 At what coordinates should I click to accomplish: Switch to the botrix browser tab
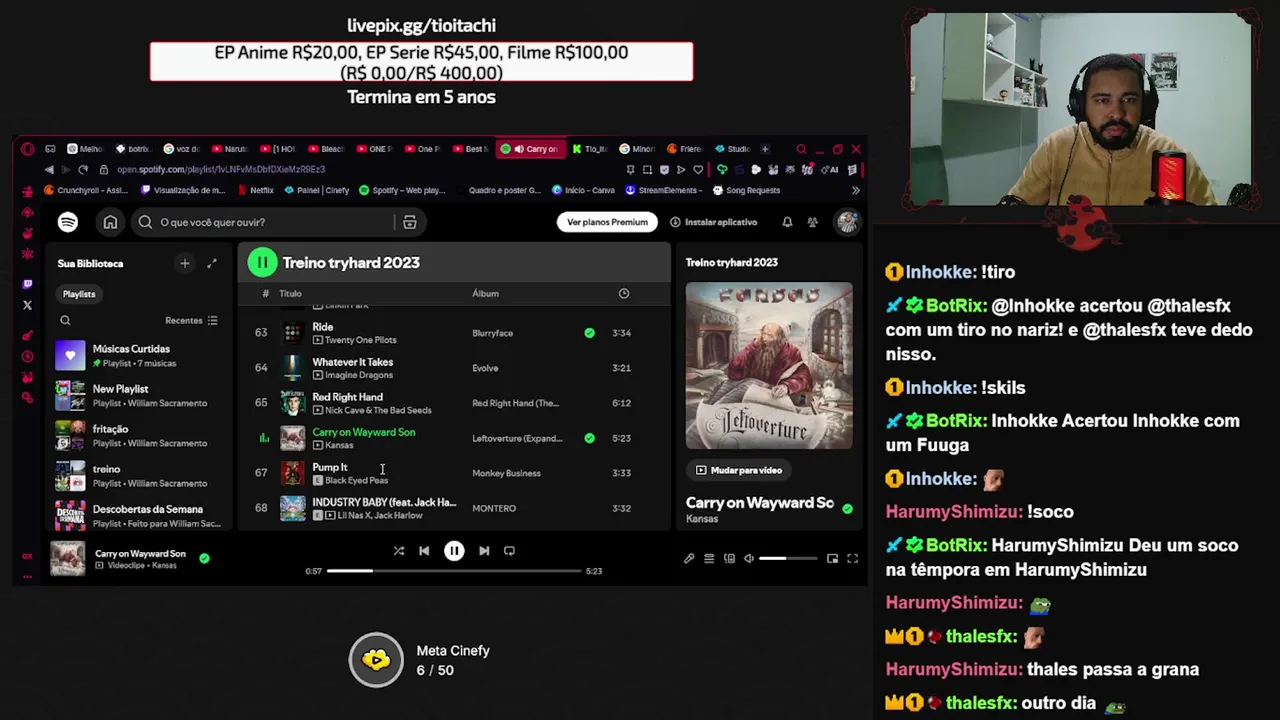[133, 149]
